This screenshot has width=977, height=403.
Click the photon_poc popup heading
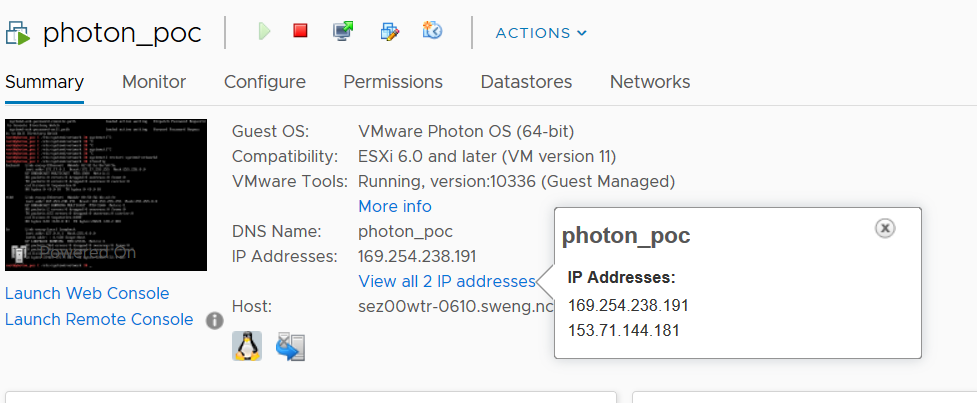coord(626,236)
